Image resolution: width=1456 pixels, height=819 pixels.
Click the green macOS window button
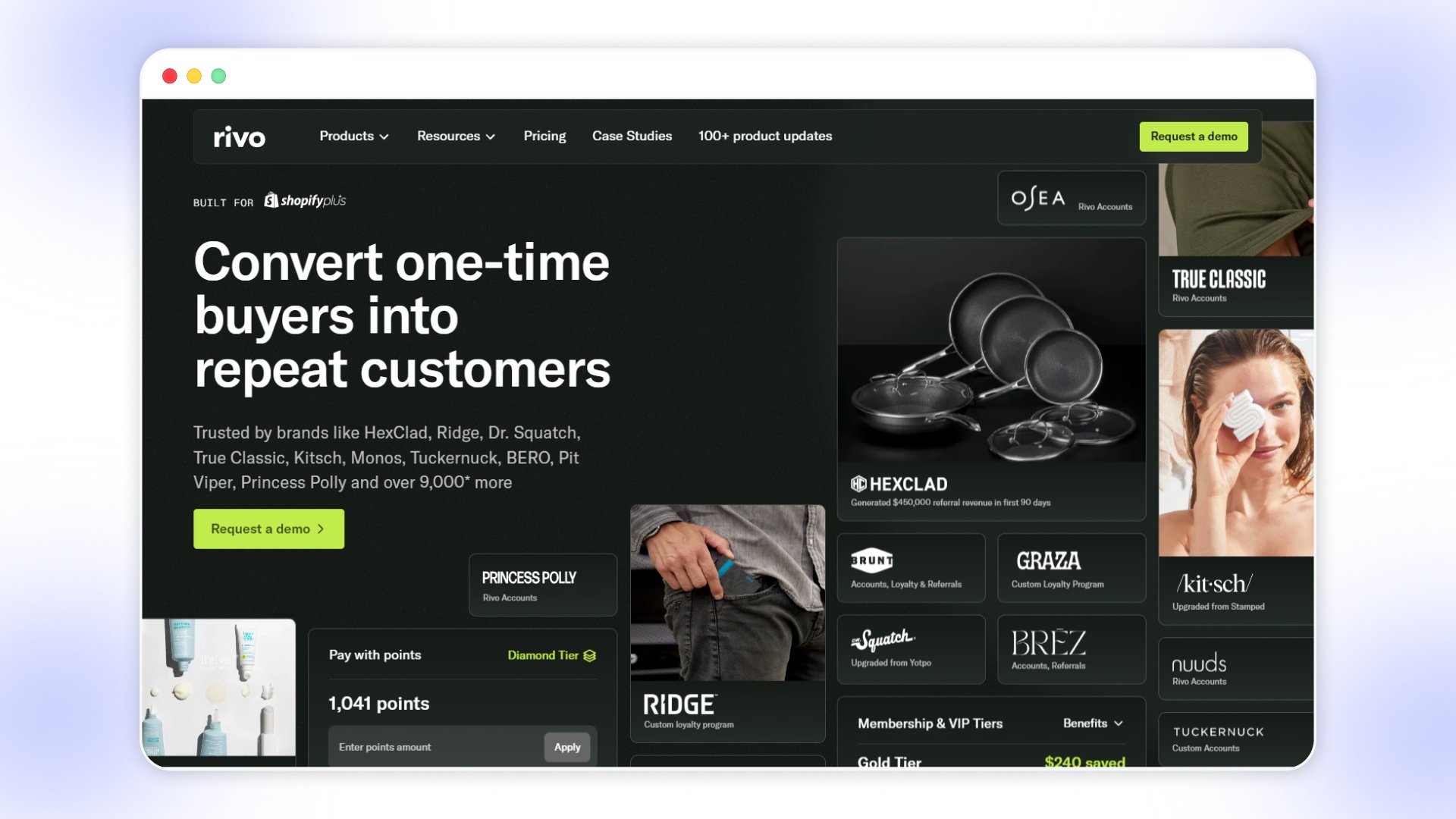[x=218, y=76]
